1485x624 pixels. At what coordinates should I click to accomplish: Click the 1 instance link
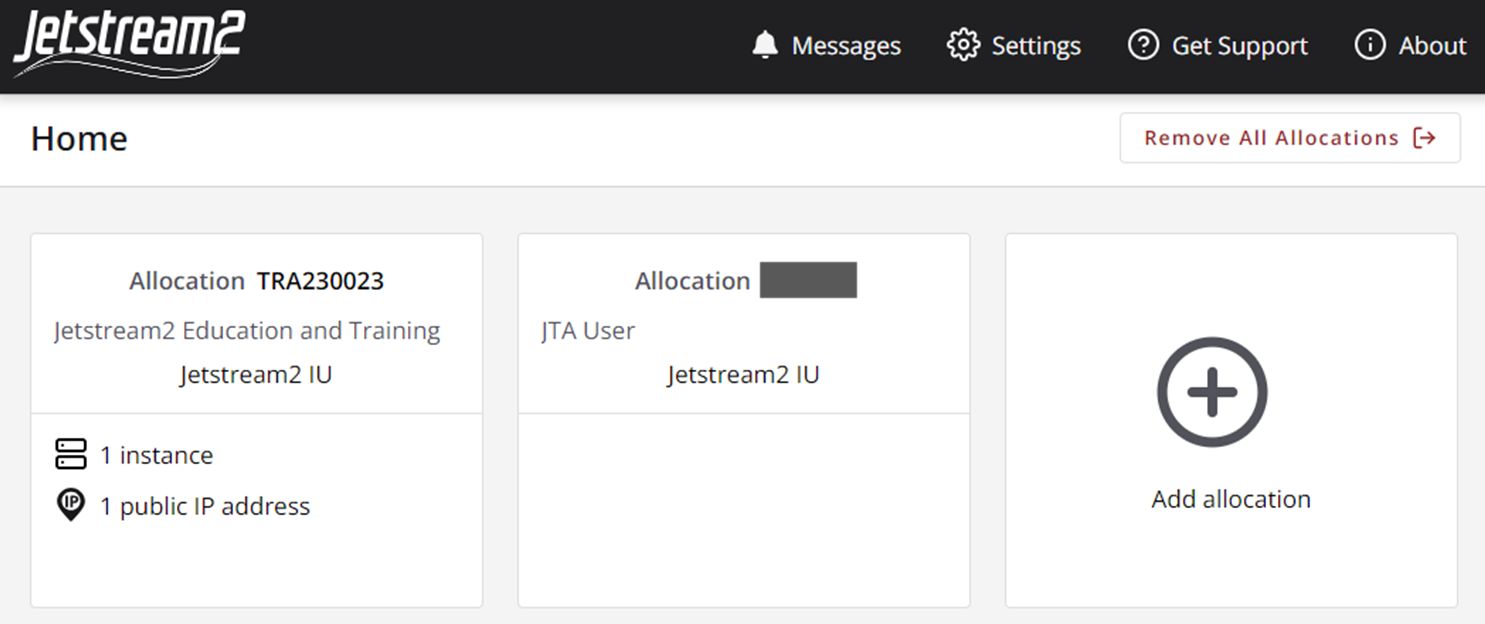pos(156,454)
